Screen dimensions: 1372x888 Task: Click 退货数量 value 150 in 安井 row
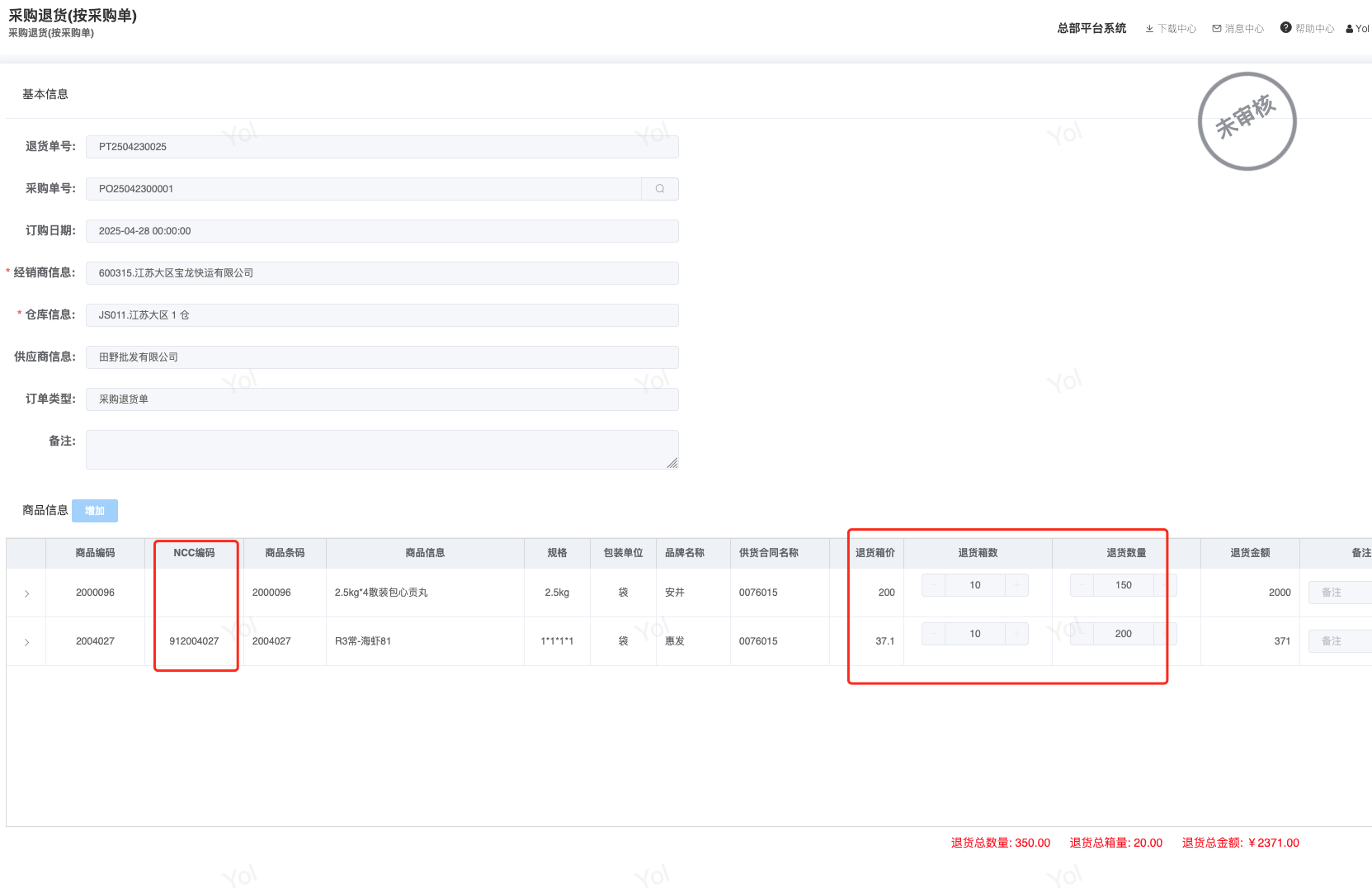pyautogui.click(x=1124, y=585)
